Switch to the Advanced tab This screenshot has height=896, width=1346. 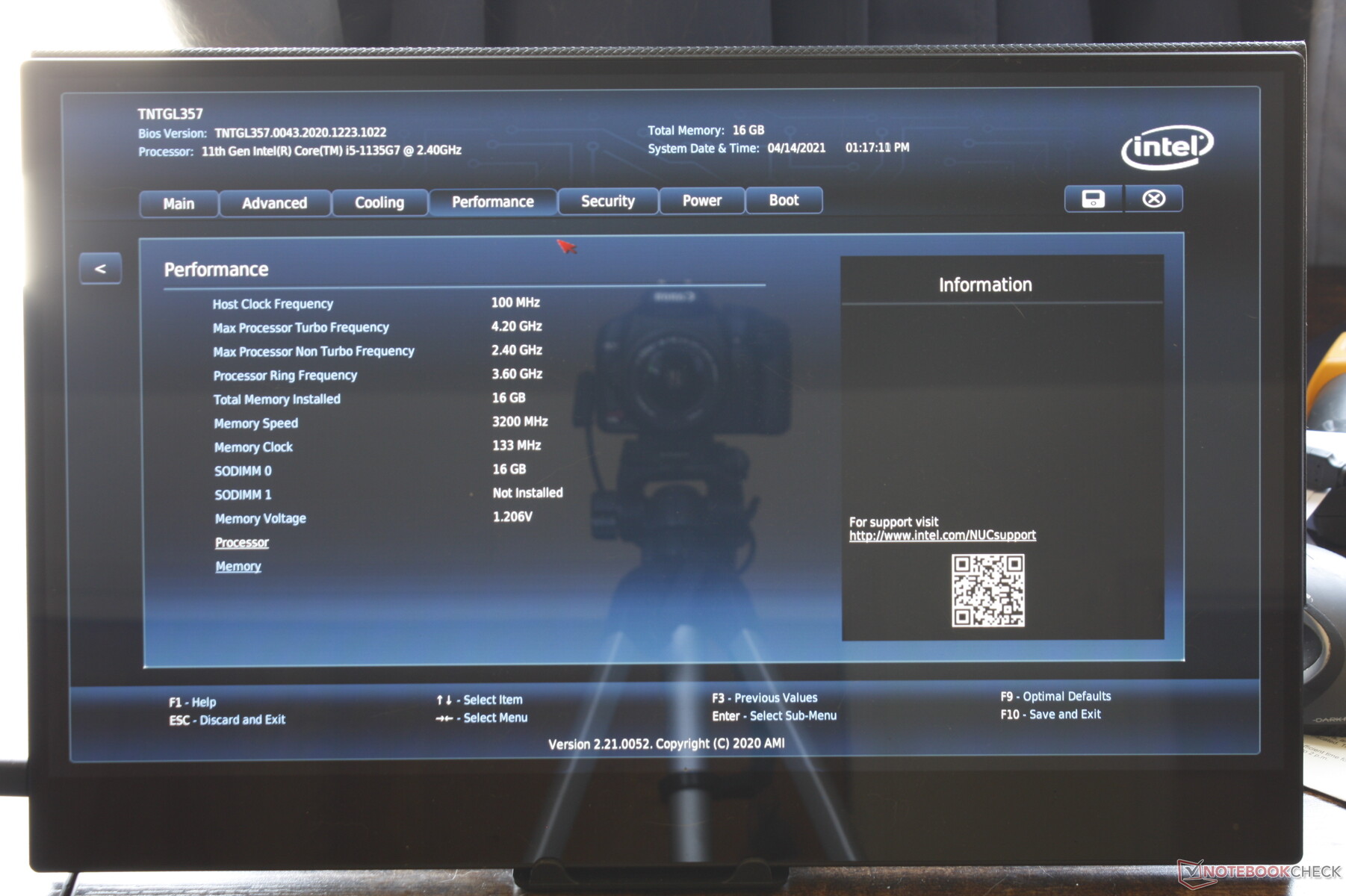[x=274, y=203]
